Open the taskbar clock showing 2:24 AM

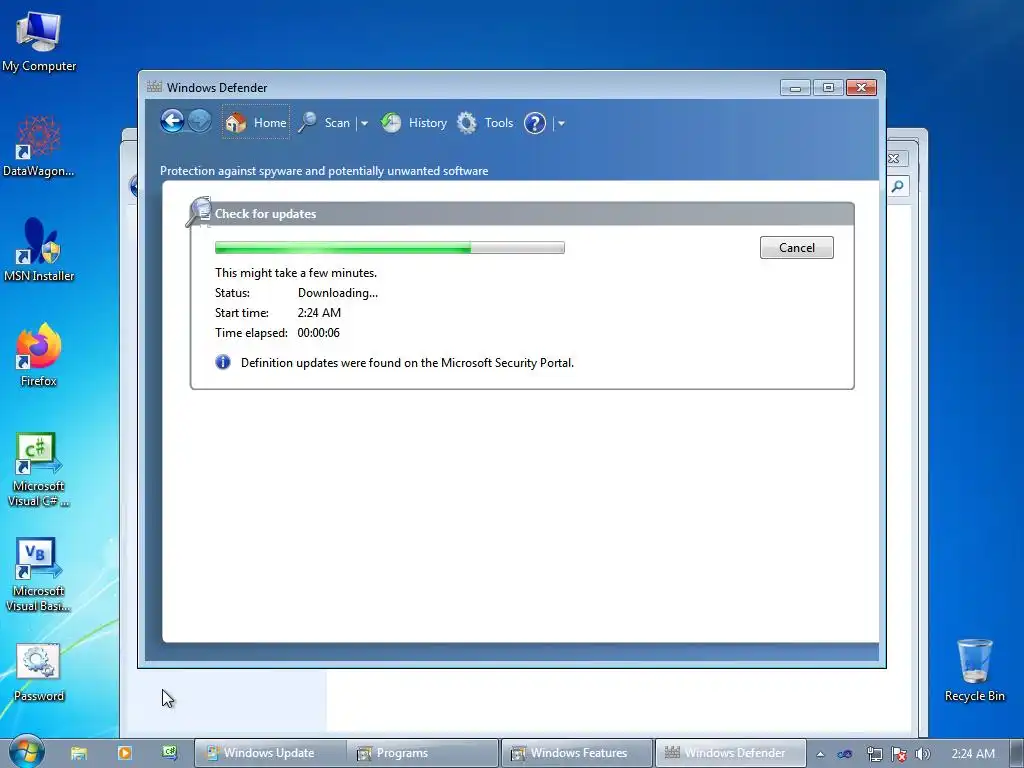click(973, 754)
